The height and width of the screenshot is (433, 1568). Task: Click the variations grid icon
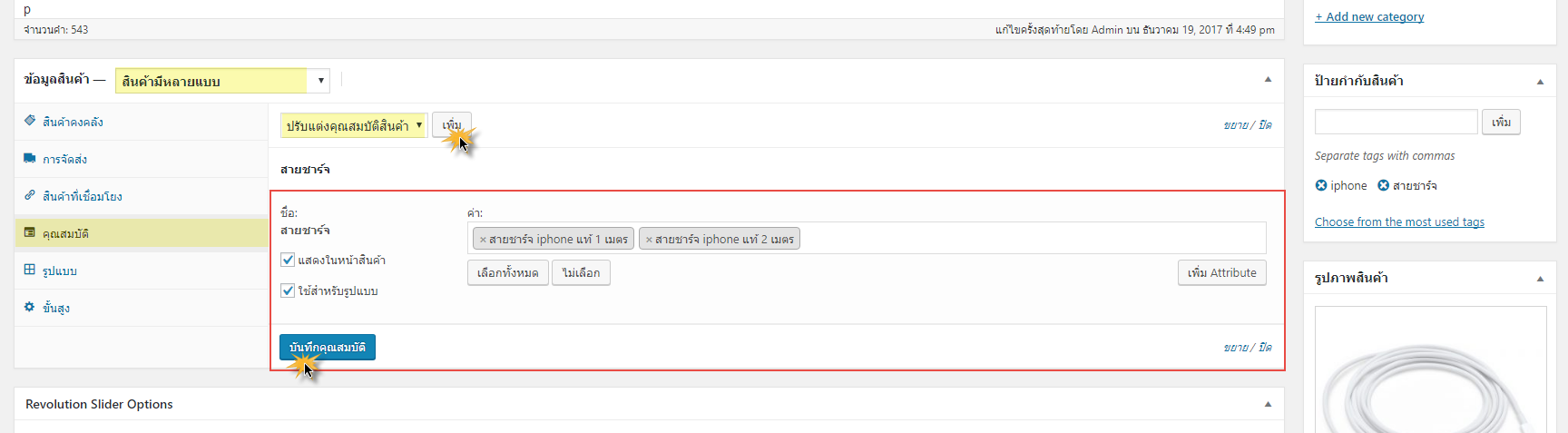click(x=30, y=270)
